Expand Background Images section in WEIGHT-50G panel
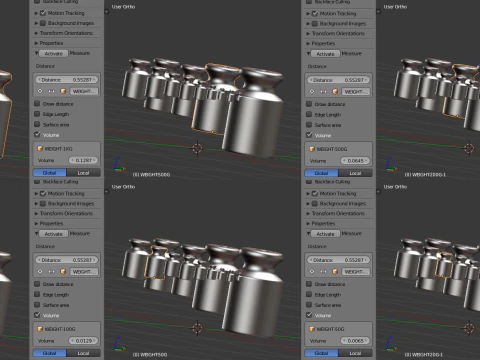This screenshot has width=480, height=360. tap(308, 203)
